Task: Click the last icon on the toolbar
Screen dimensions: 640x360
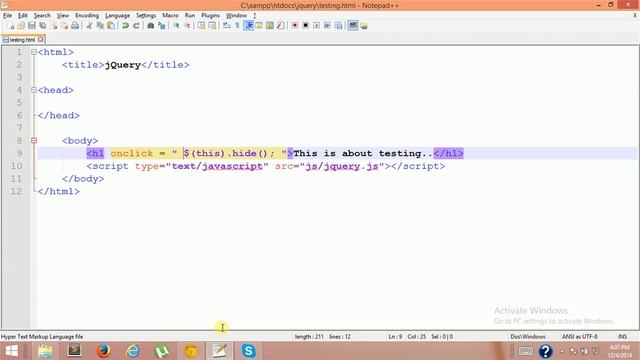Action: (x=364, y=26)
